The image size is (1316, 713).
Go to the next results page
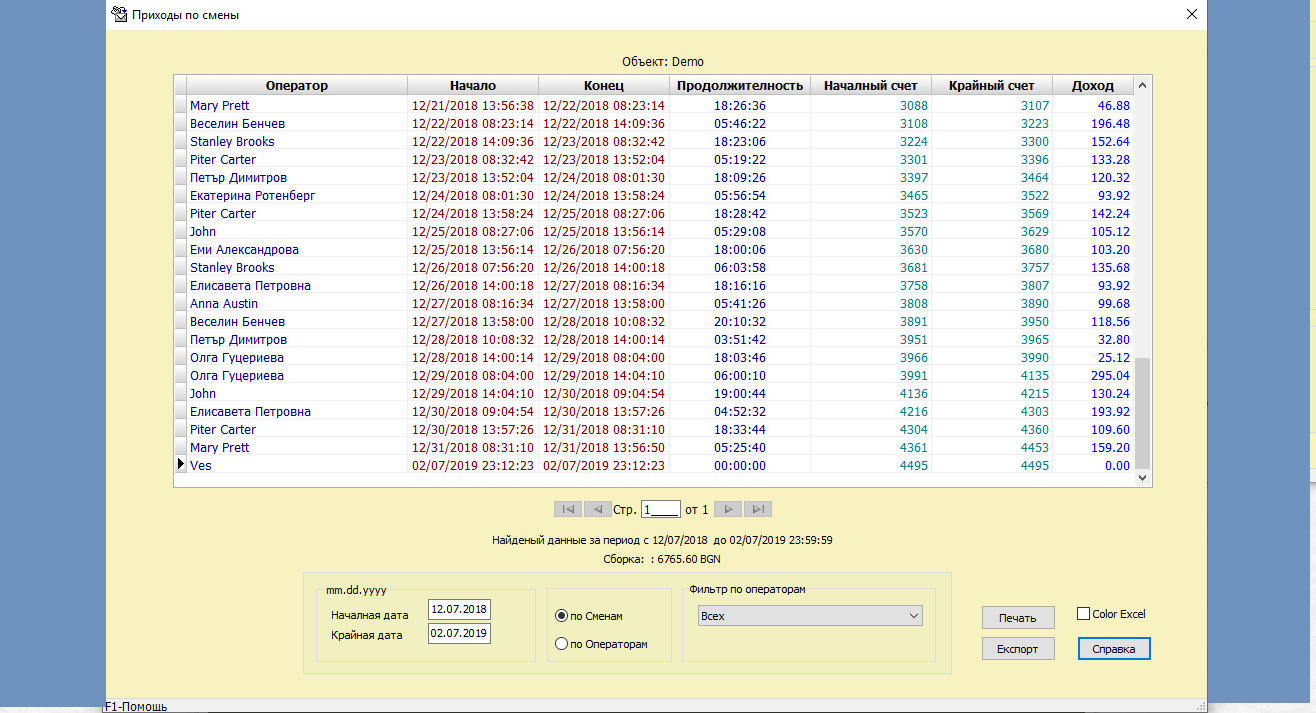coord(730,509)
